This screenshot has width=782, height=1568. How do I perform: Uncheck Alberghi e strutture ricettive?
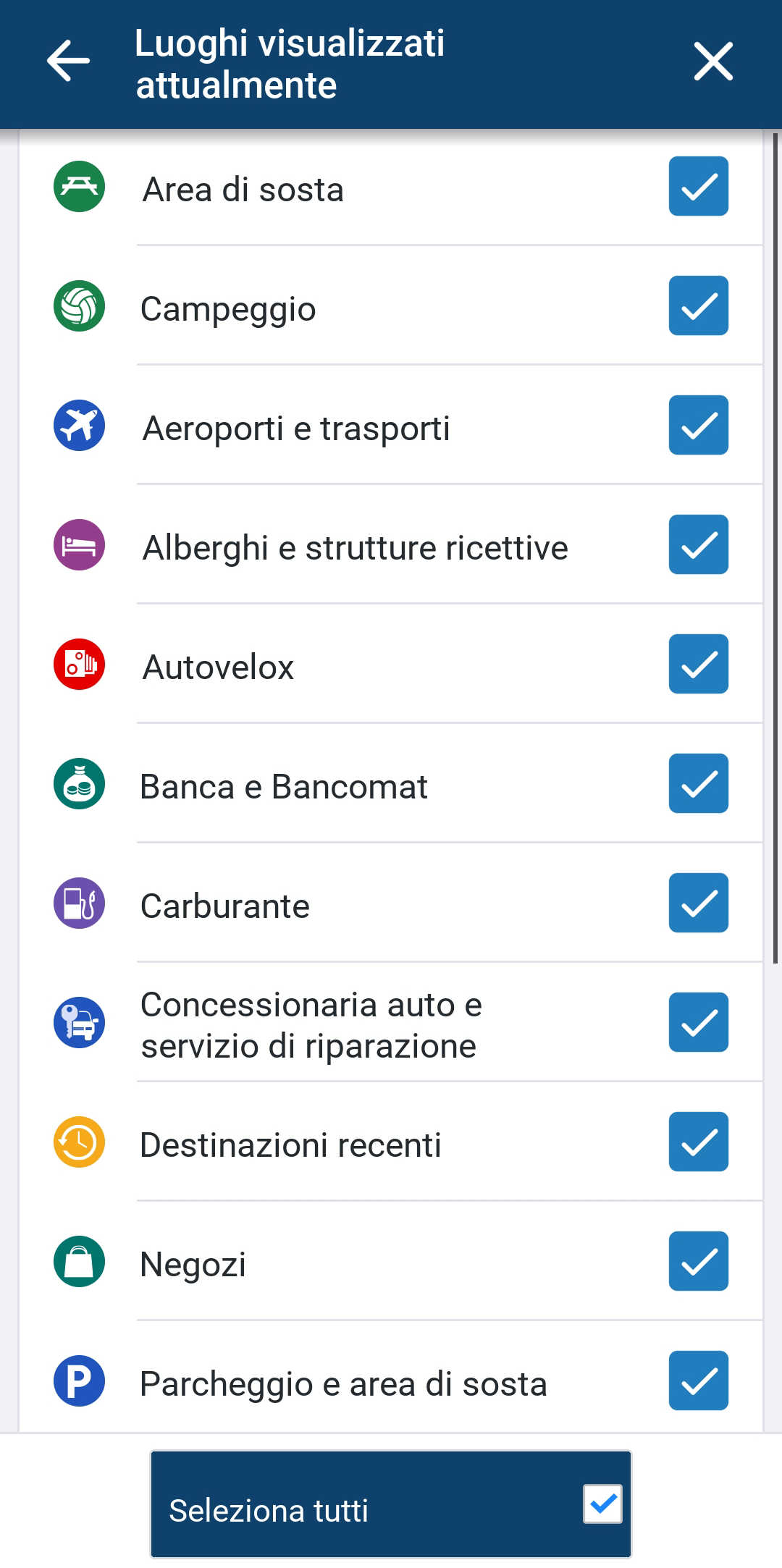pyautogui.click(x=698, y=545)
